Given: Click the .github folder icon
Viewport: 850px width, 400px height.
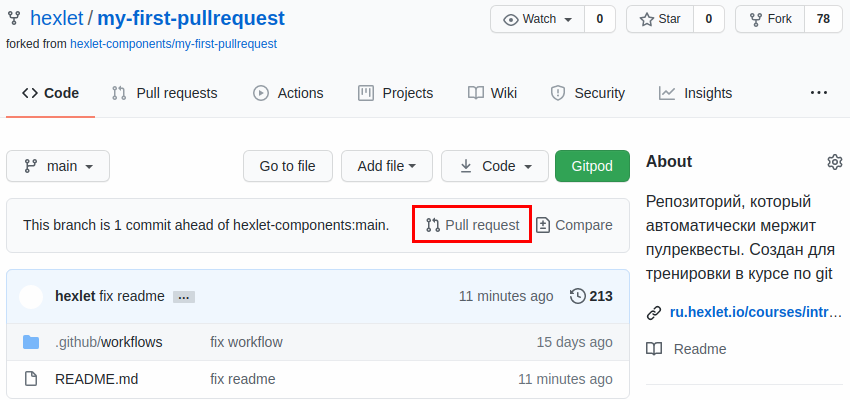Looking at the screenshot, I should click(x=31, y=342).
